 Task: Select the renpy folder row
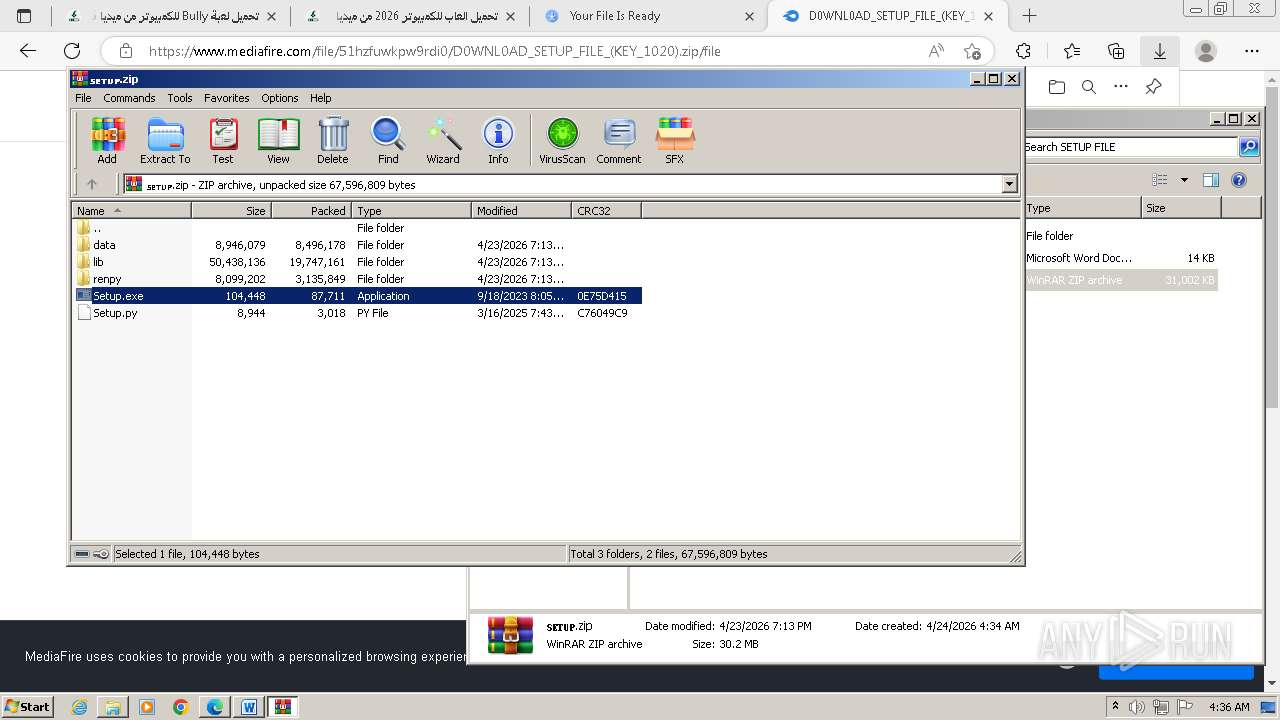click(357, 279)
